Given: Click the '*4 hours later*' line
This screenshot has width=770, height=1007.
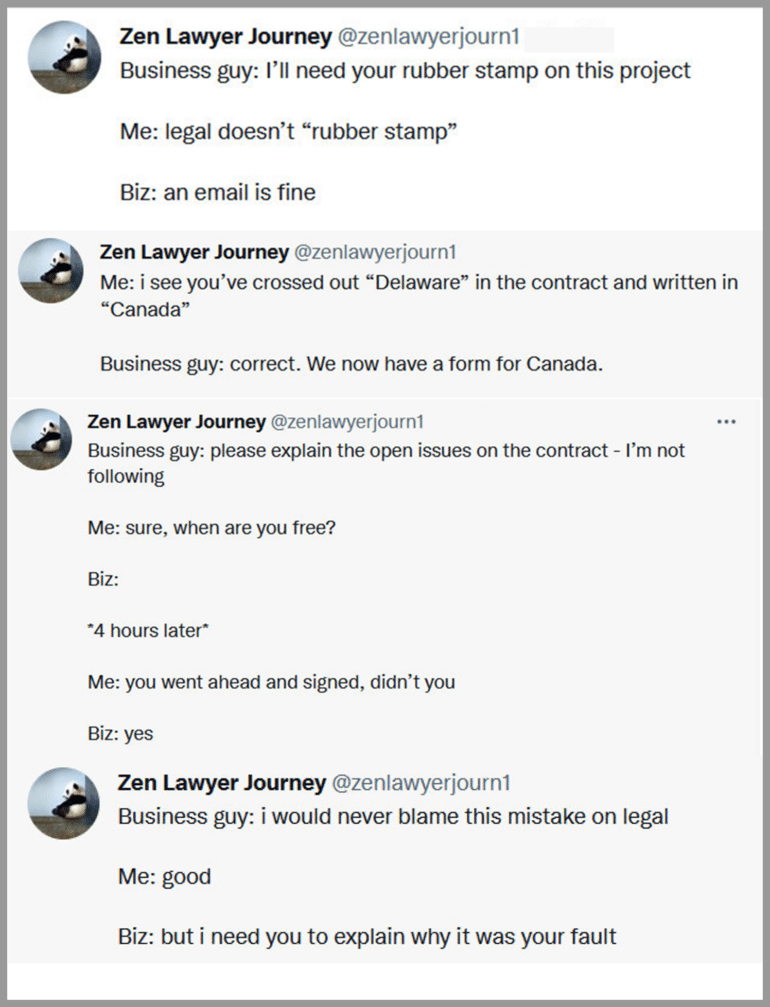Looking at the screenshot, I should coord(148,631).
